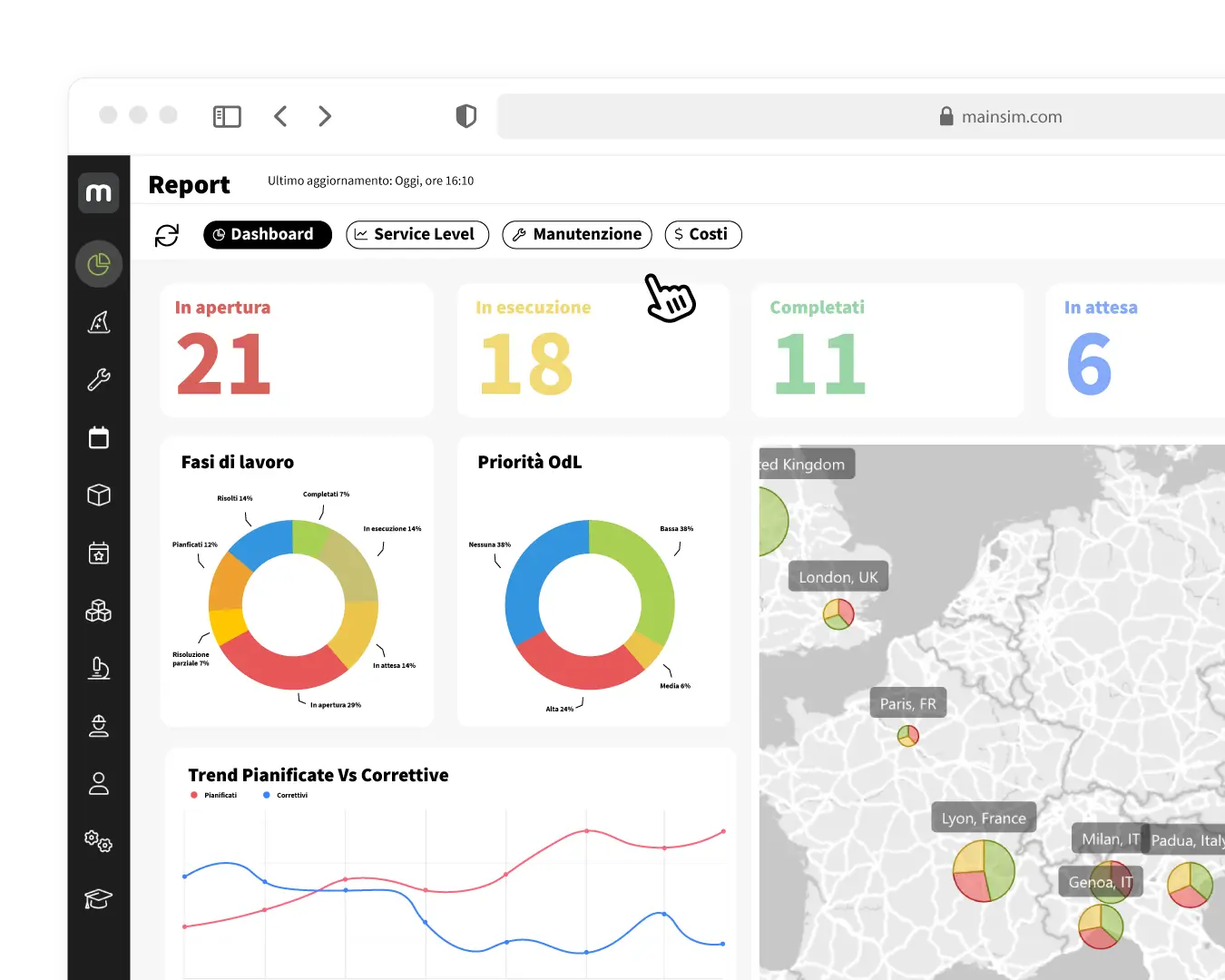Screen dimensions: 1225x980
Task: Click the Lyon, France map label
Action: (x=984, y=818)
